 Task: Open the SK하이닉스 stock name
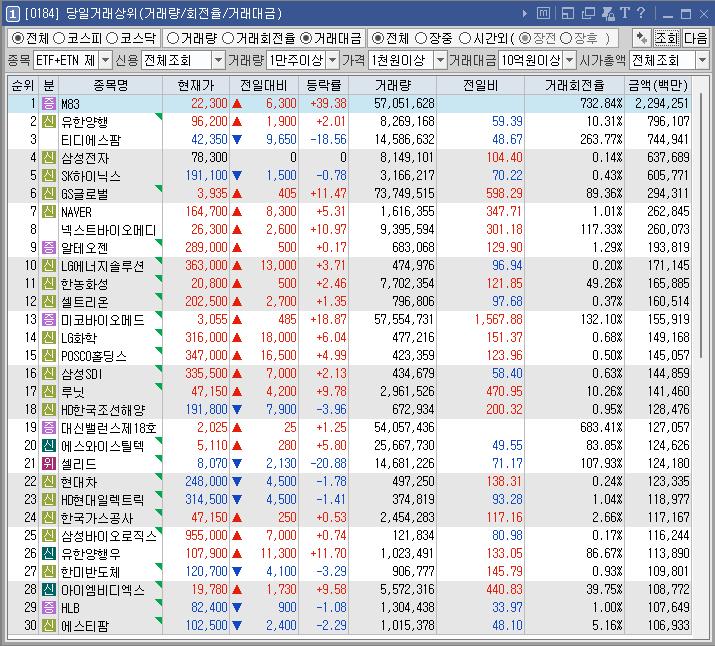(91, 176)
